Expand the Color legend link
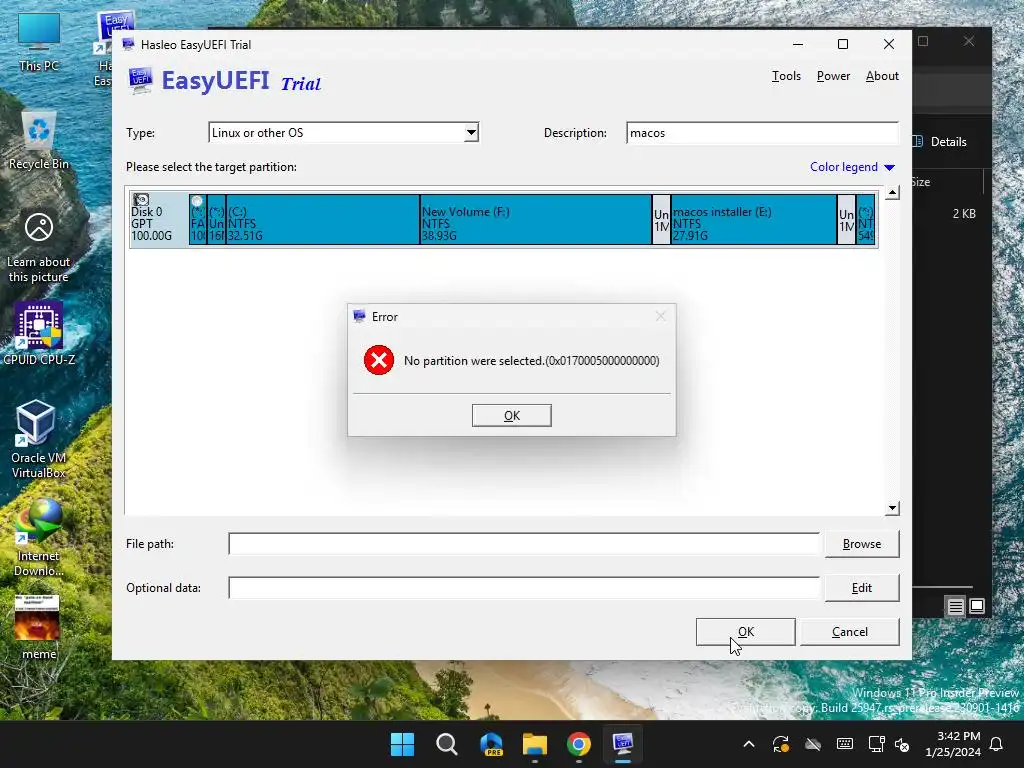Screen dimensions: 1024x768 pos(852,167)
